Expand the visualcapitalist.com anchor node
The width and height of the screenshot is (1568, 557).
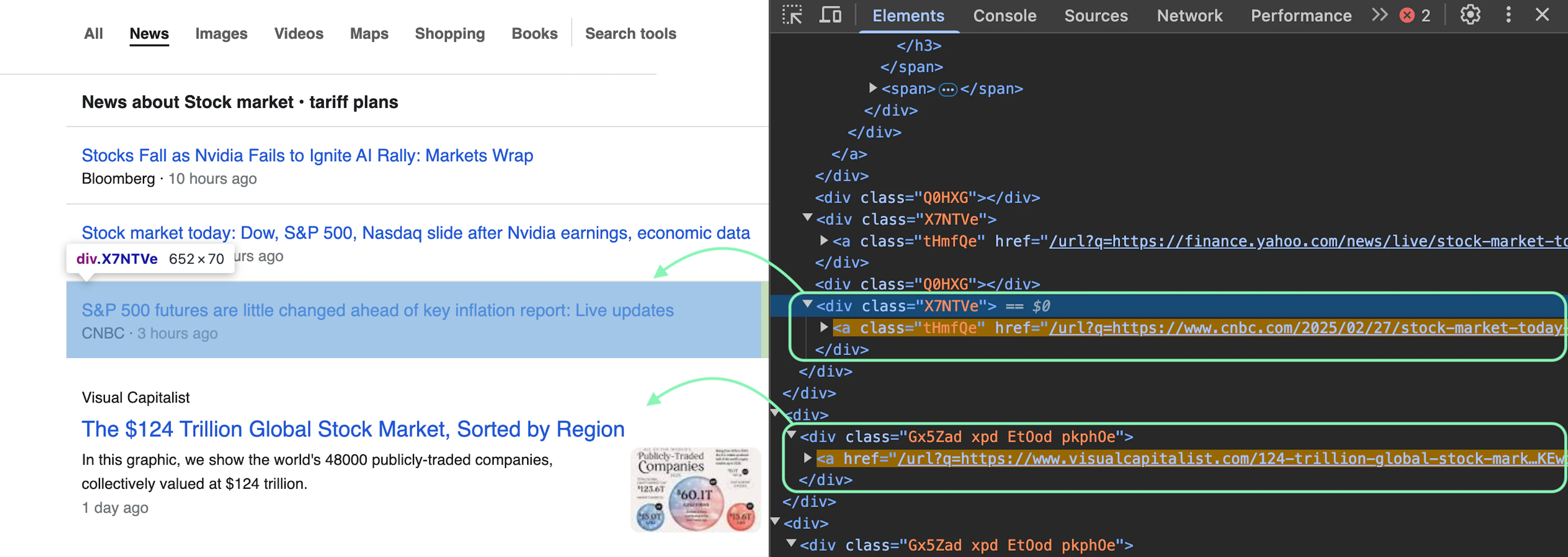pos(808,458)
